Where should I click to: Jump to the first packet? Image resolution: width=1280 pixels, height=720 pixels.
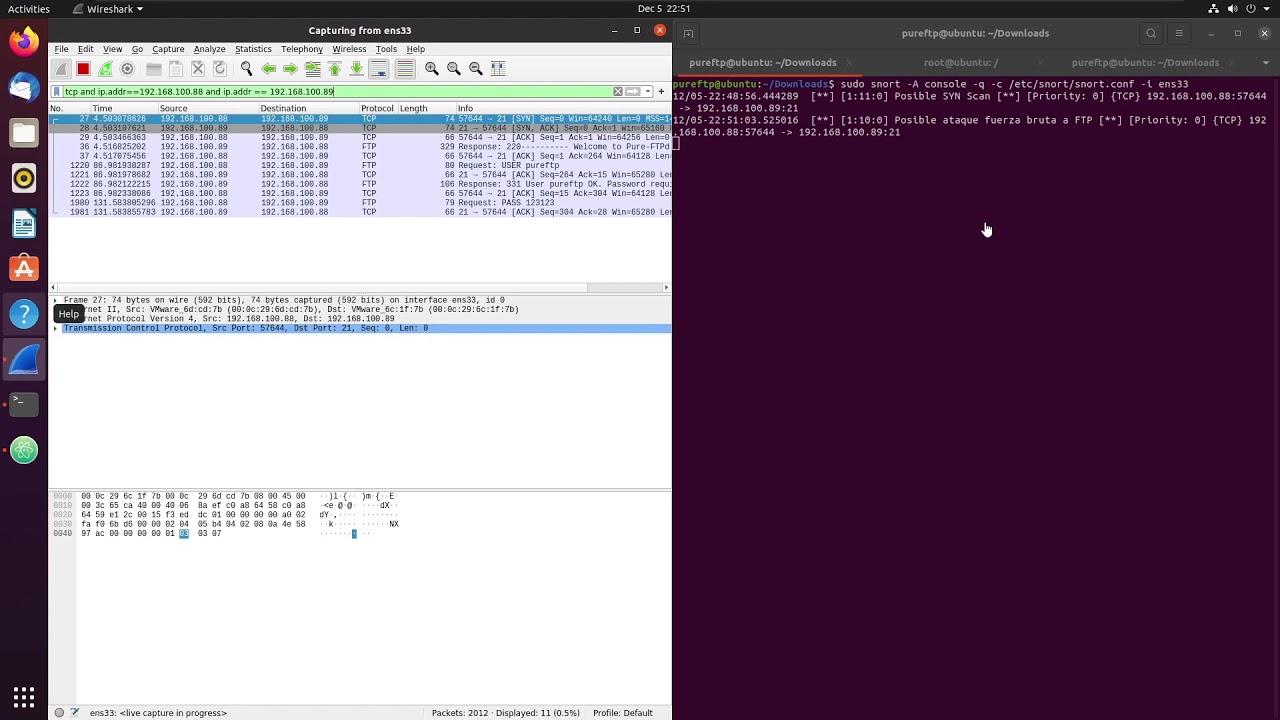click(x=334, y=68)
